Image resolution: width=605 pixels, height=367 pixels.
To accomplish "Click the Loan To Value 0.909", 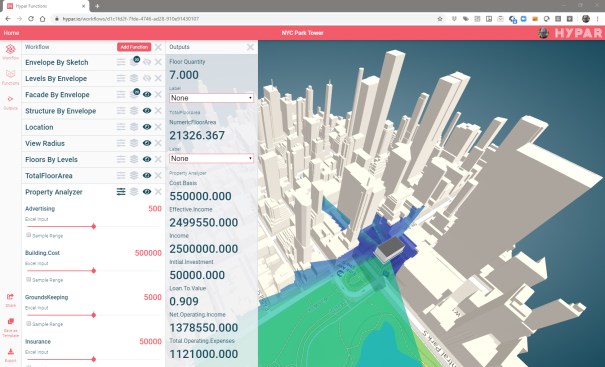I will pyautogui.click(x=184, y=301).
